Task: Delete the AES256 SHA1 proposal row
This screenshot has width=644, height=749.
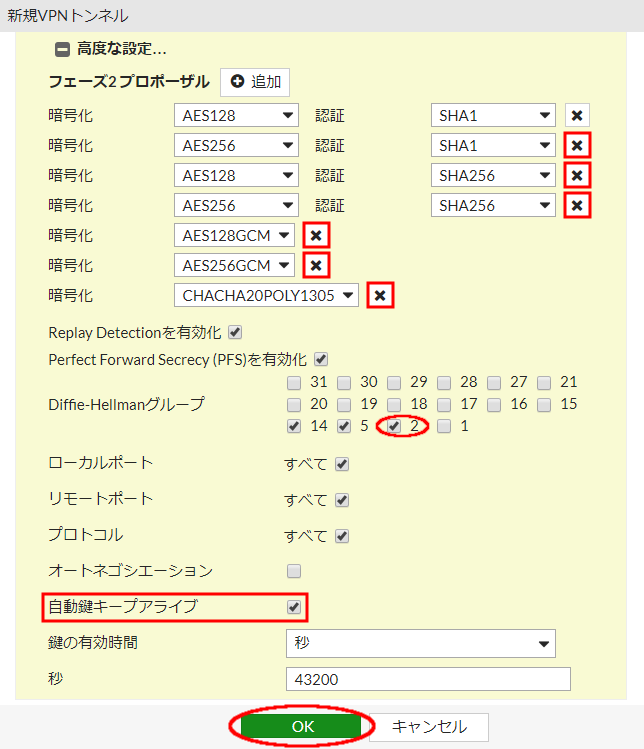Action: coord(577,145)
